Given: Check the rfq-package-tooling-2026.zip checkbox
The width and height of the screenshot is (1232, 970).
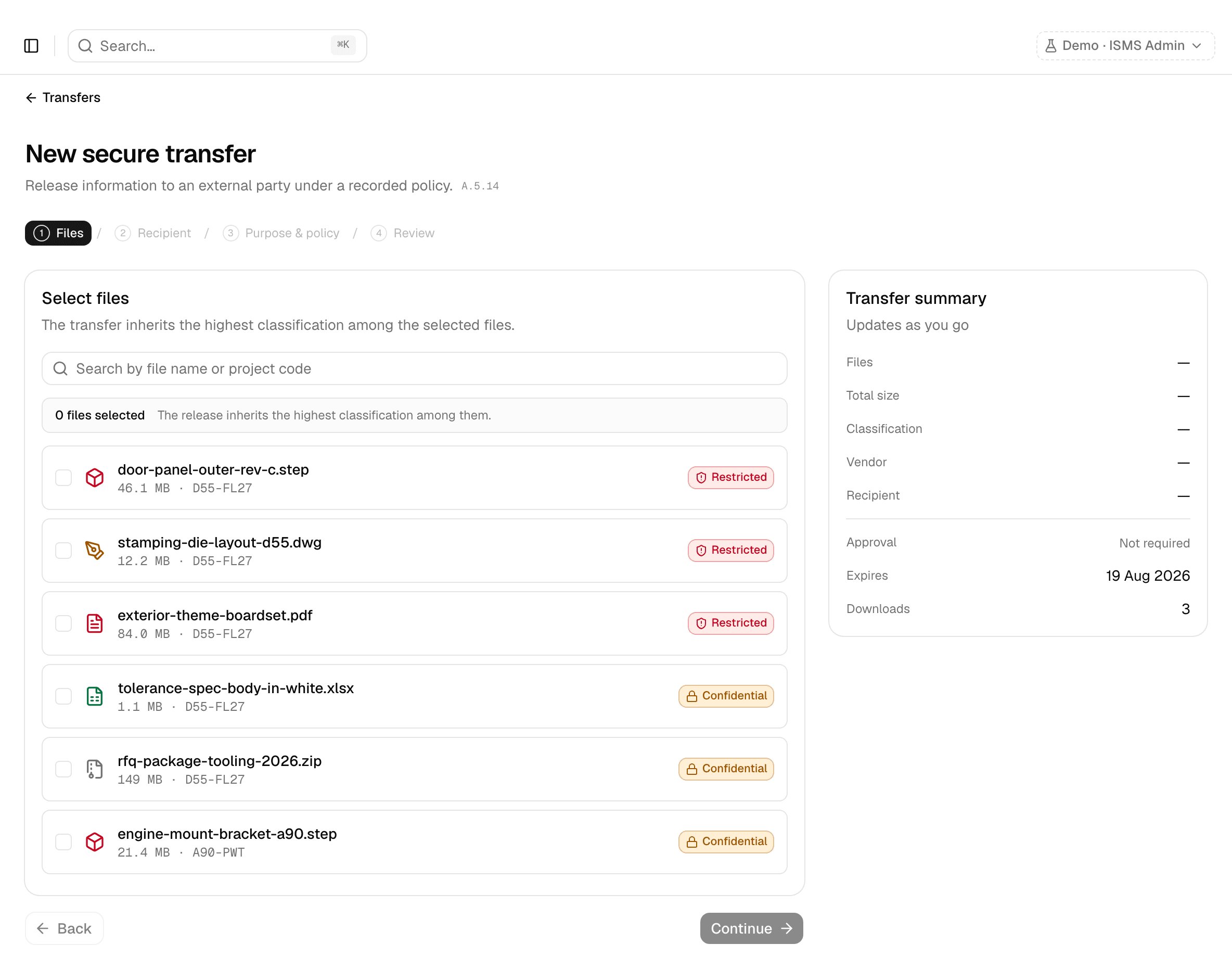Looking at the screenshot, I should [63, 769].
